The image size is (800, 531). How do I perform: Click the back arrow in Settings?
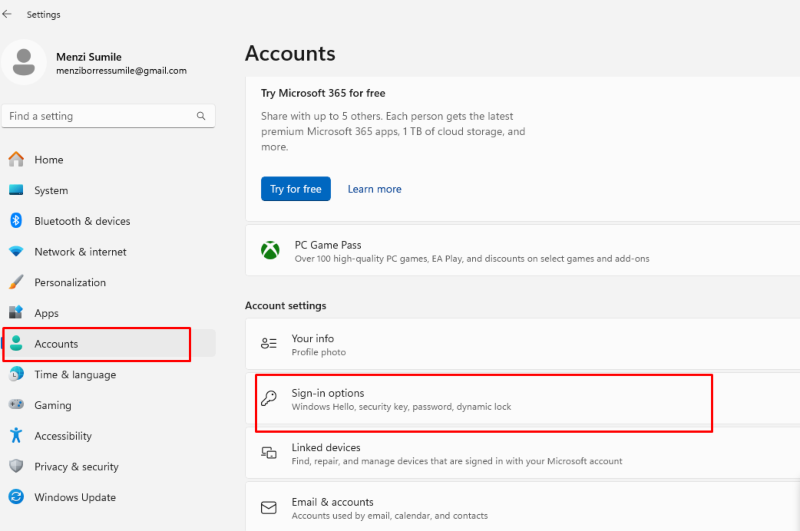click(x=7, y=14)
